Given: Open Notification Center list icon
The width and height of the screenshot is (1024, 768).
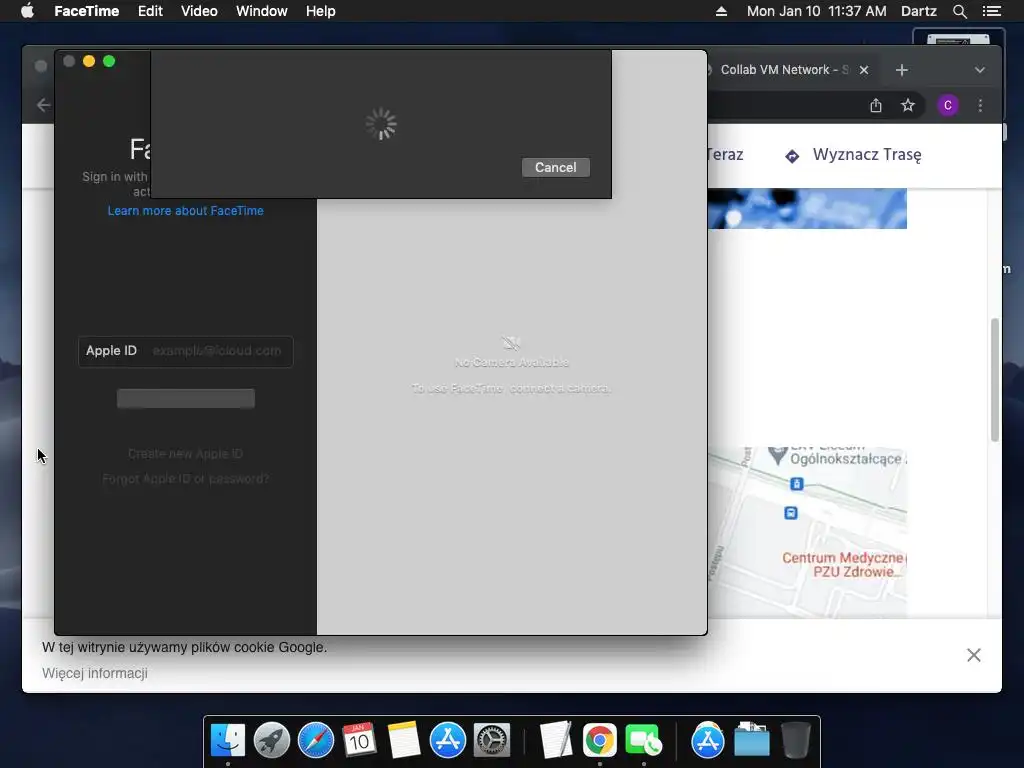Looking at the screenshot, I should click(992, 11).
